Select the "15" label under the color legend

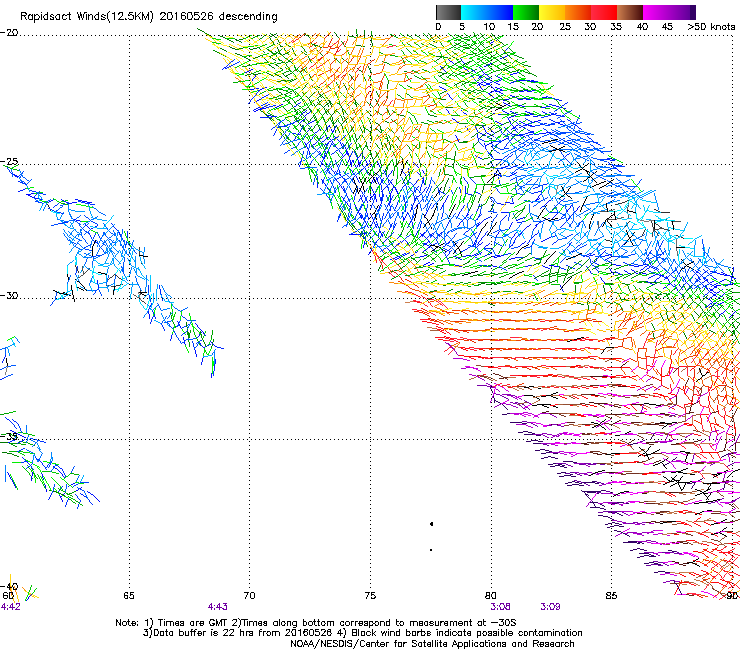point(513,27)
